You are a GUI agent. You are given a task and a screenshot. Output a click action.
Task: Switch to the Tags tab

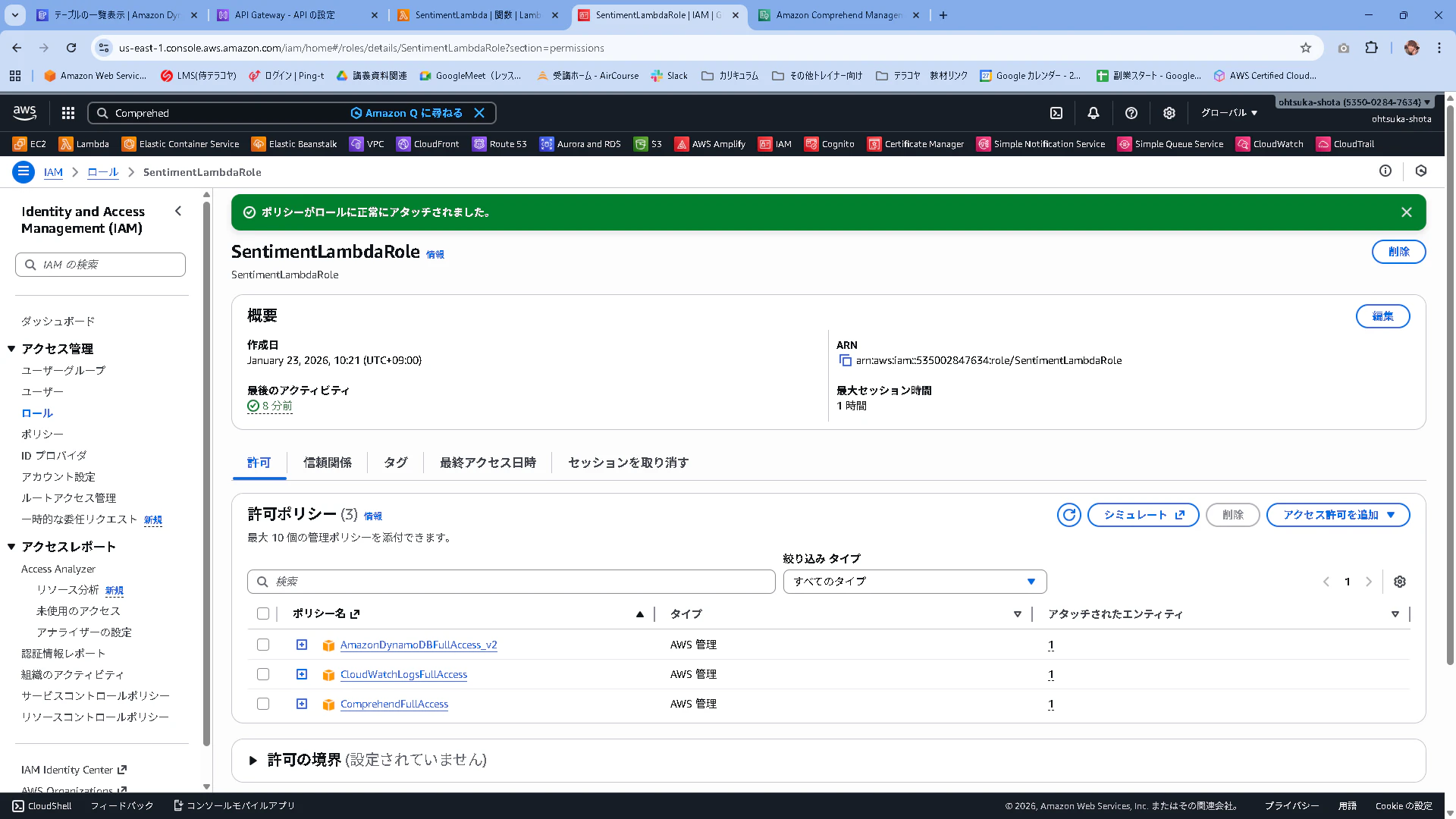[x=395, y=463]
